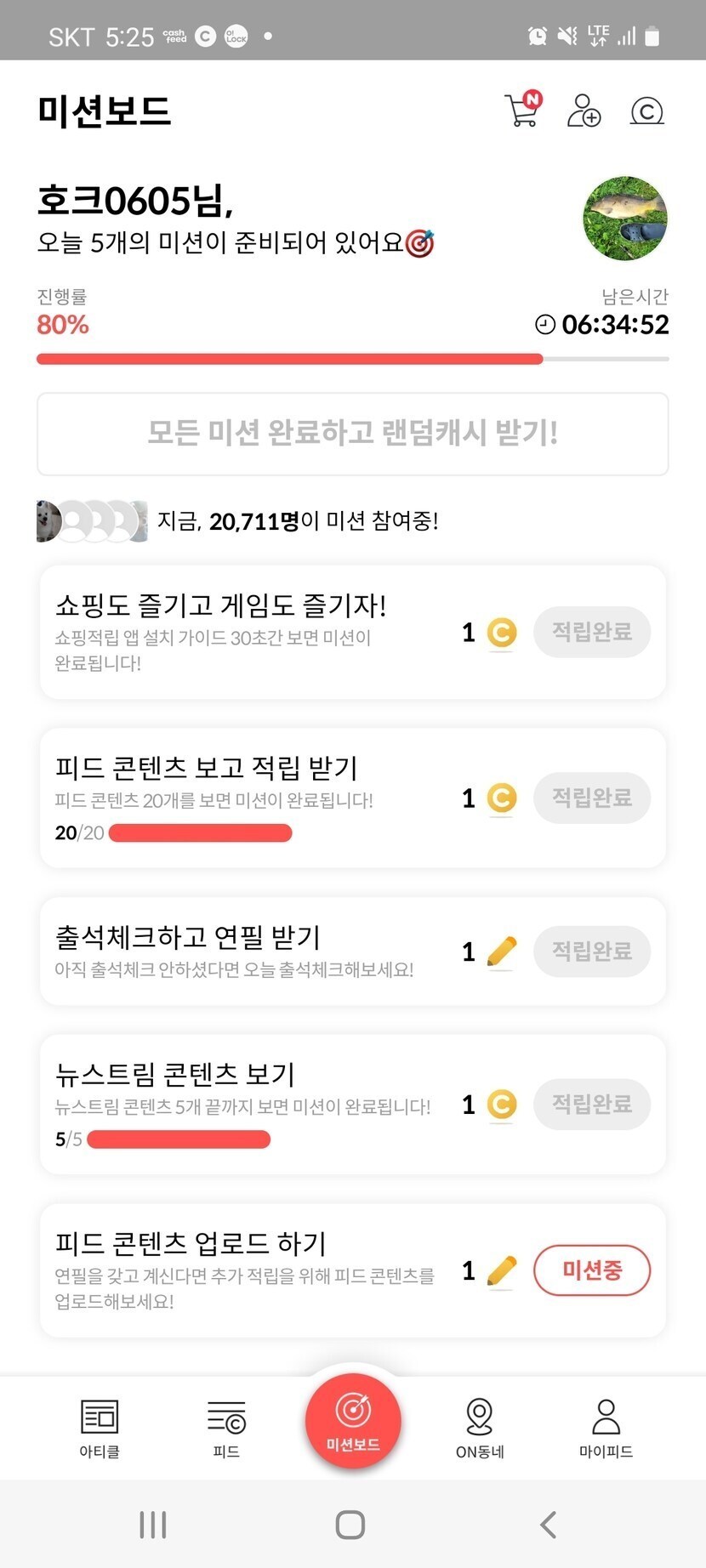Tap 적립완료 on the 출석체크 mission
This screenshot has height=1568, width=706.
click(592, 951)
